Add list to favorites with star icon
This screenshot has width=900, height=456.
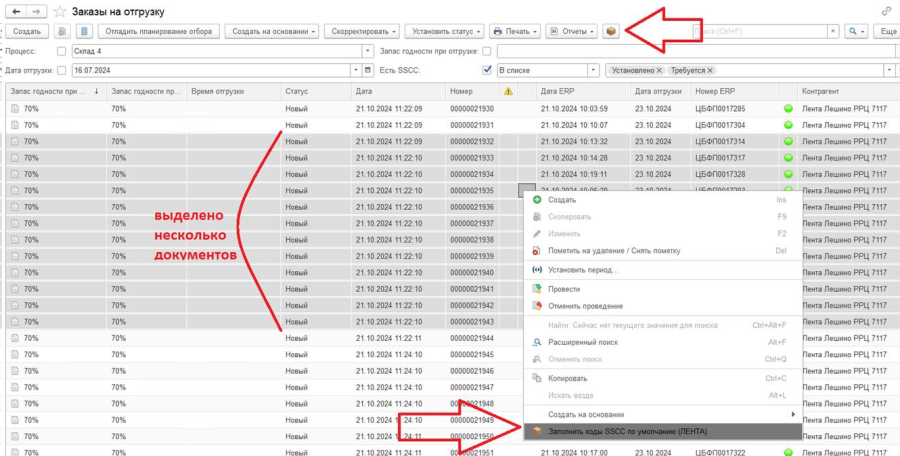60,11
